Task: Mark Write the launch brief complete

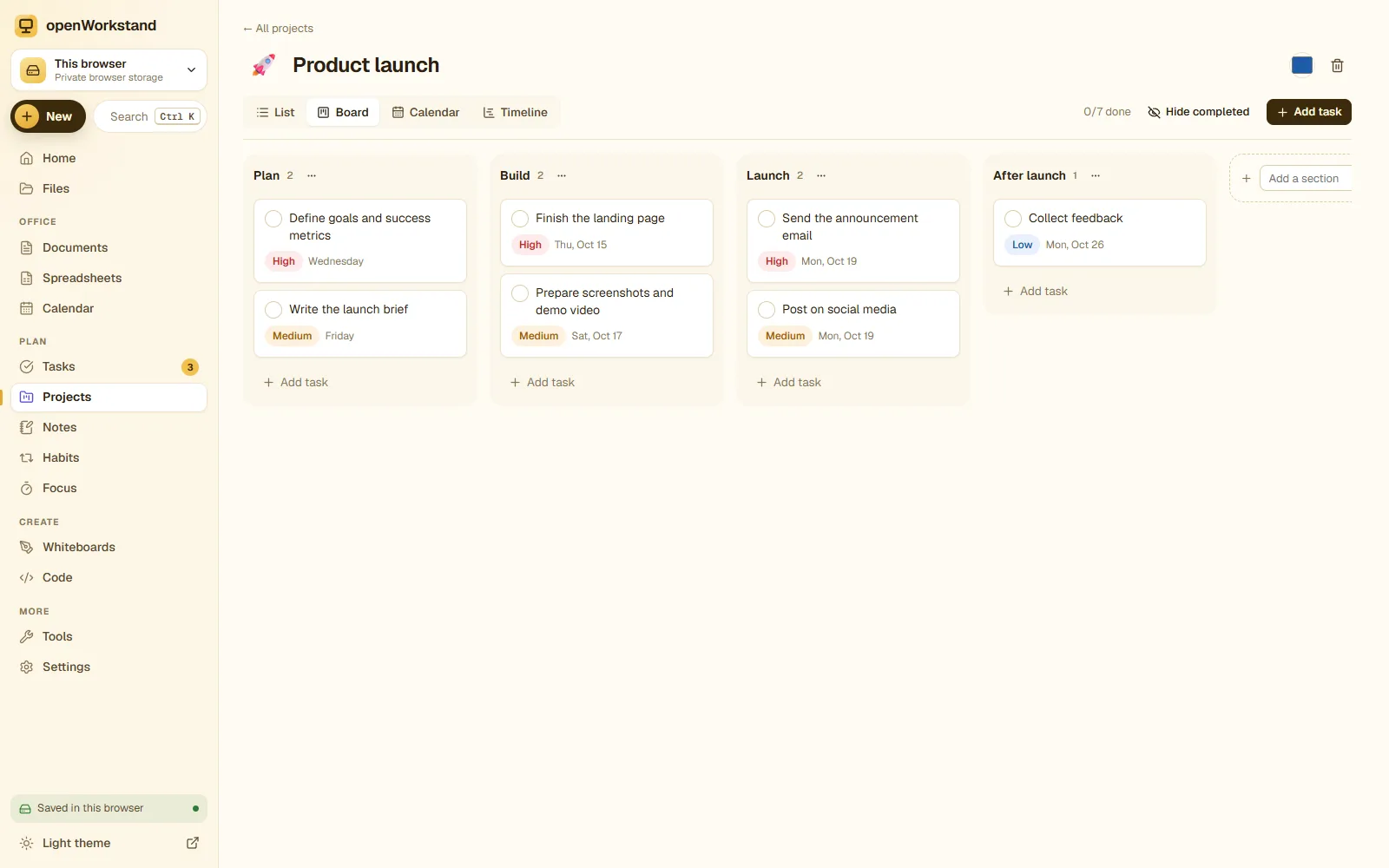Action: (x=273, y=310)
